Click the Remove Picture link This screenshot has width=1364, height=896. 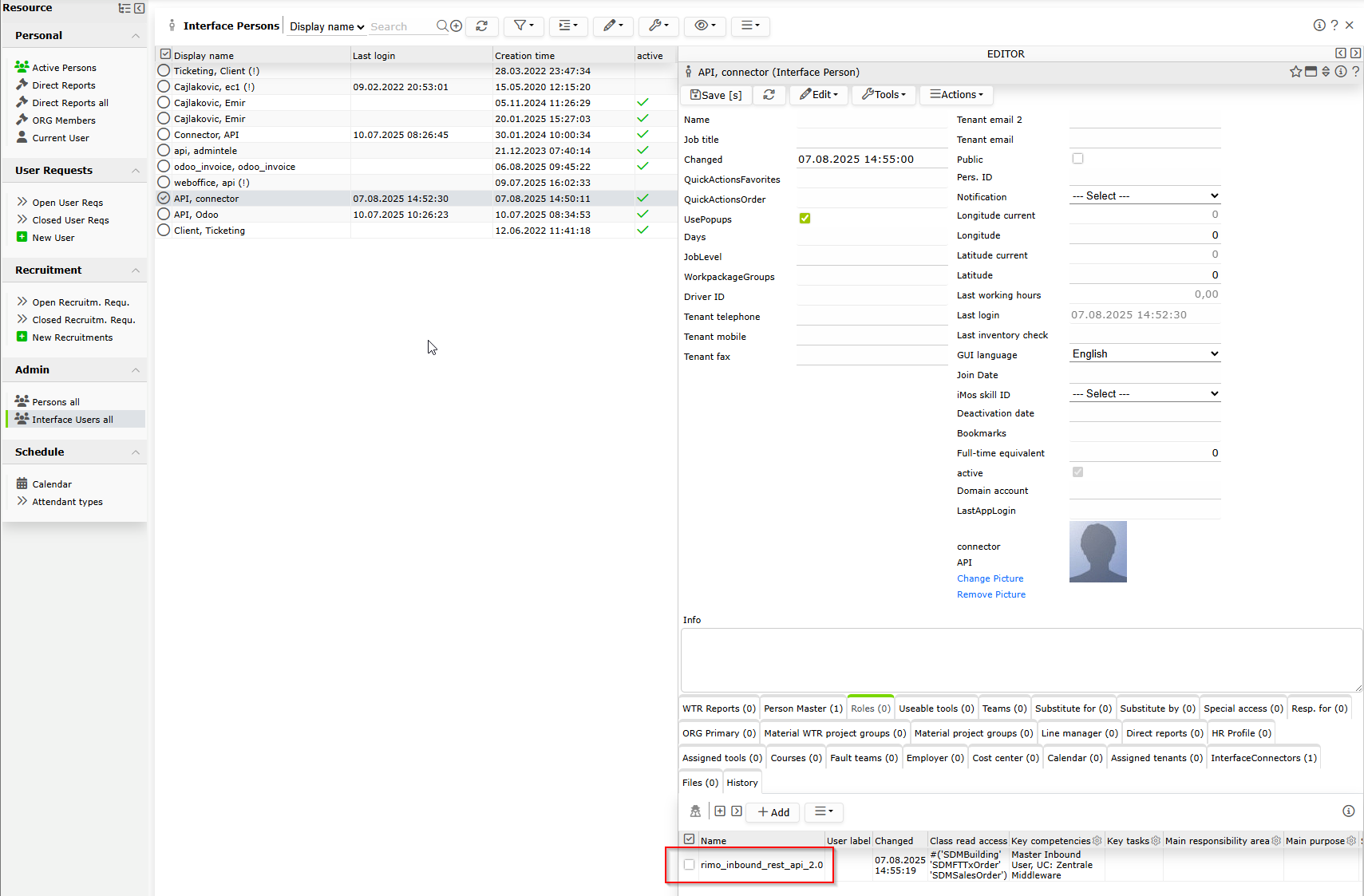(x=991, y=594)
